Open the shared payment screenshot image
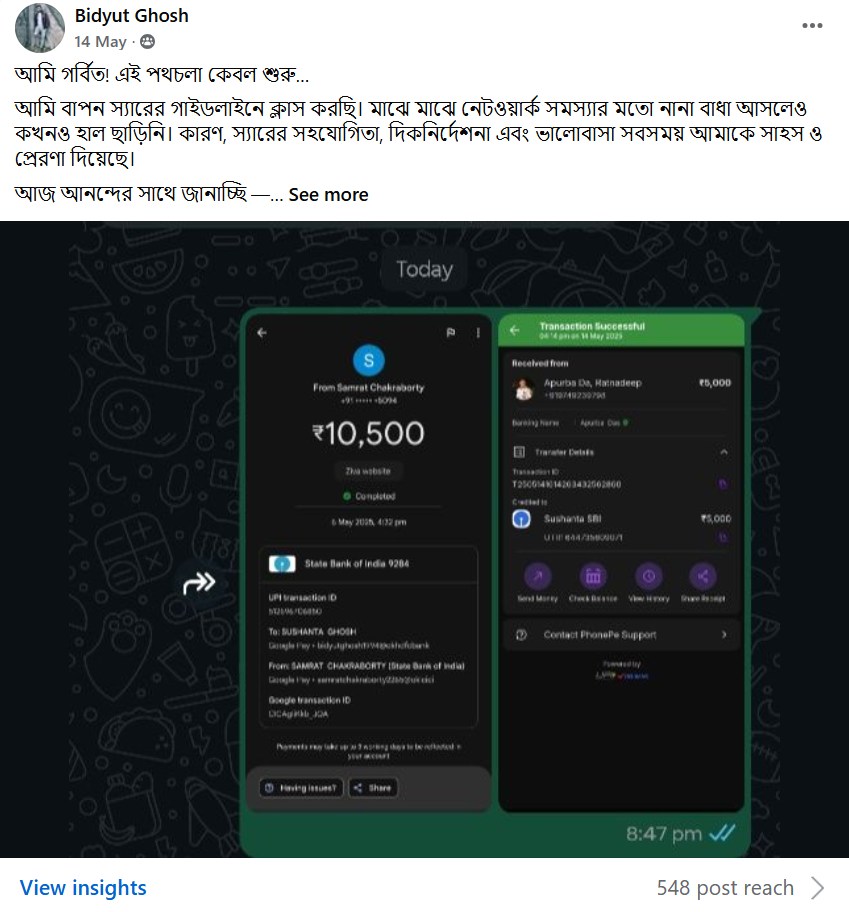The height and width of the screenshot is (912, 849). click(x=424, y=539)
